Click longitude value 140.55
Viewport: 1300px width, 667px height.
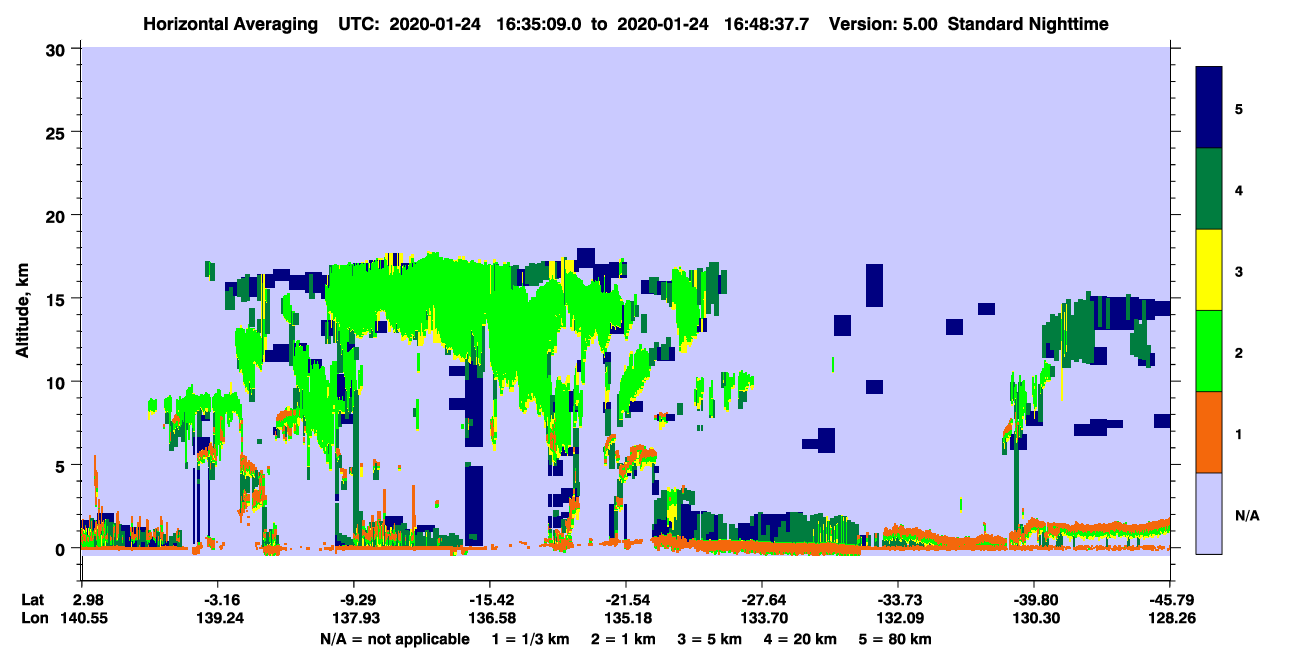coord(82,619)
